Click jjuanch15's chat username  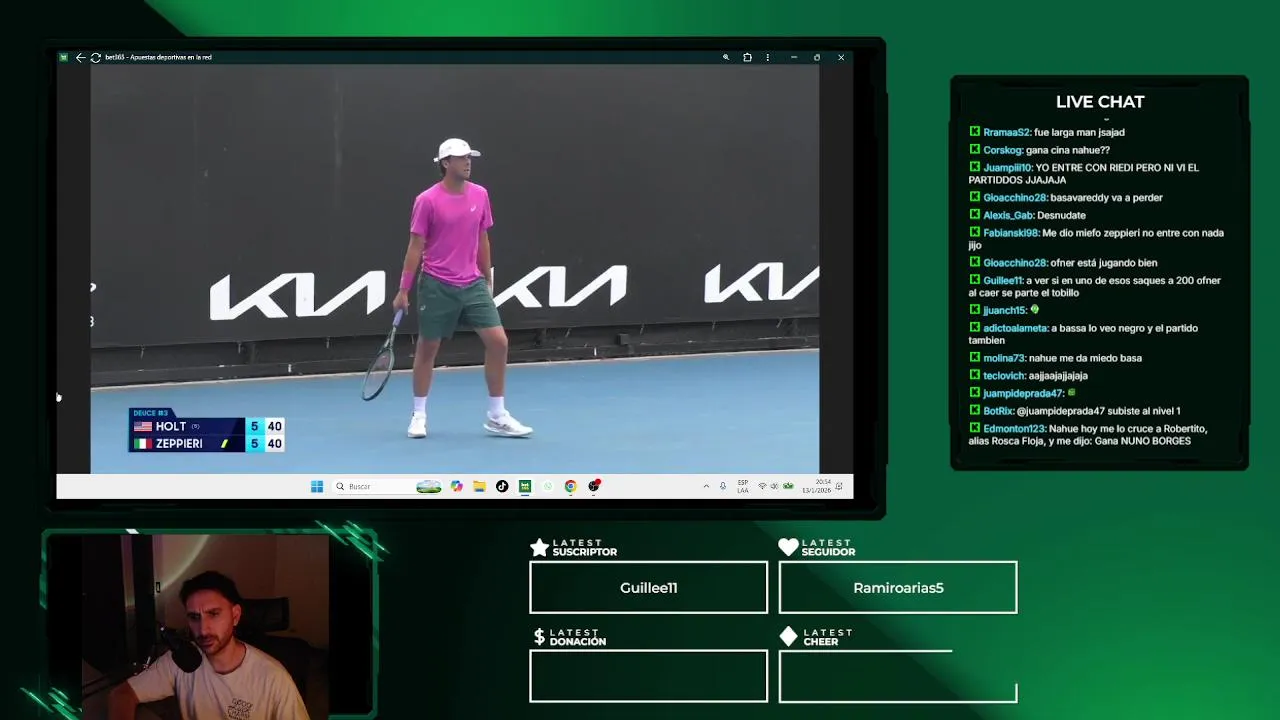coord(1005,310)
